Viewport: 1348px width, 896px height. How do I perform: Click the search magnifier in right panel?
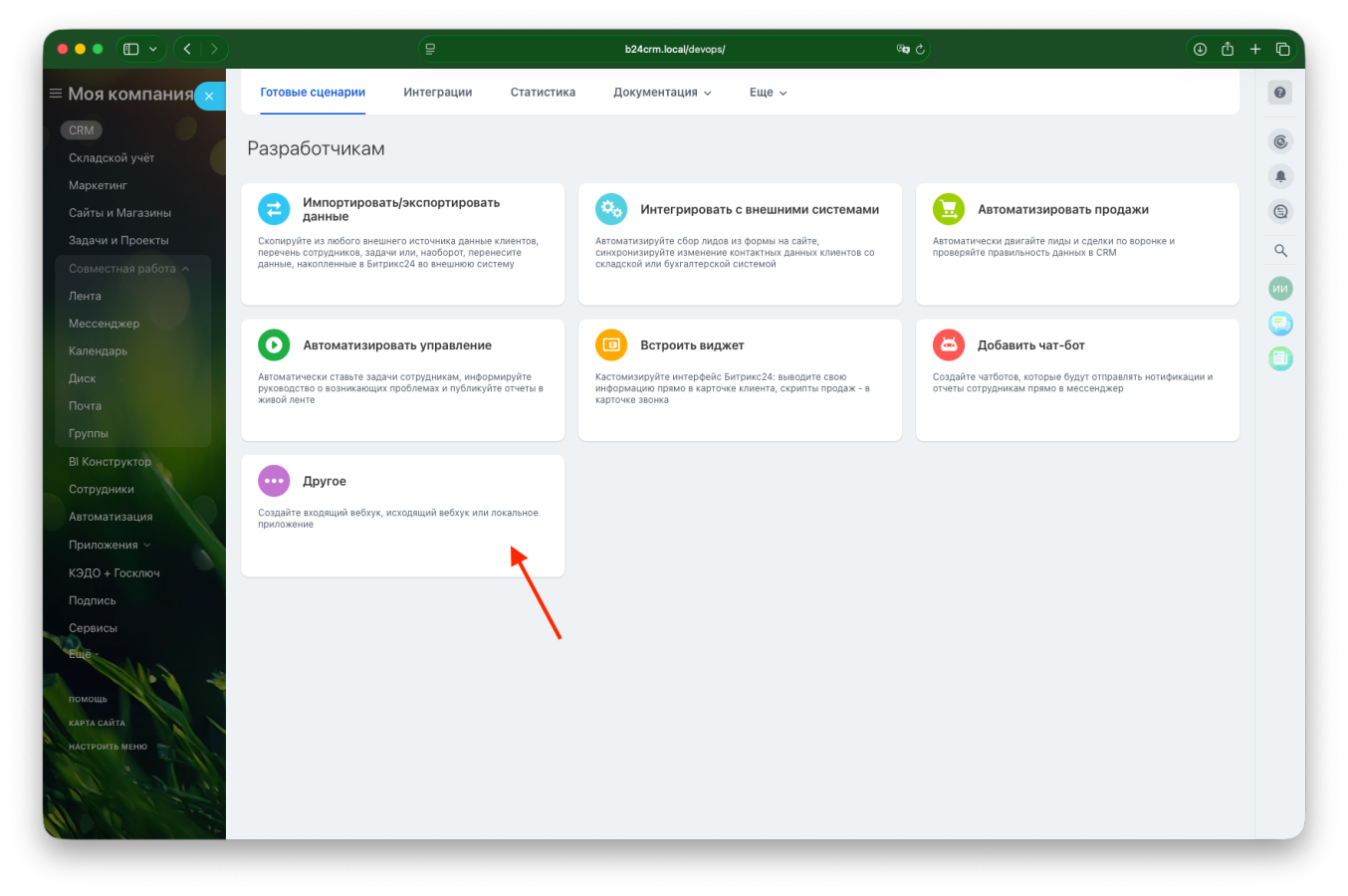[1280, 251]
